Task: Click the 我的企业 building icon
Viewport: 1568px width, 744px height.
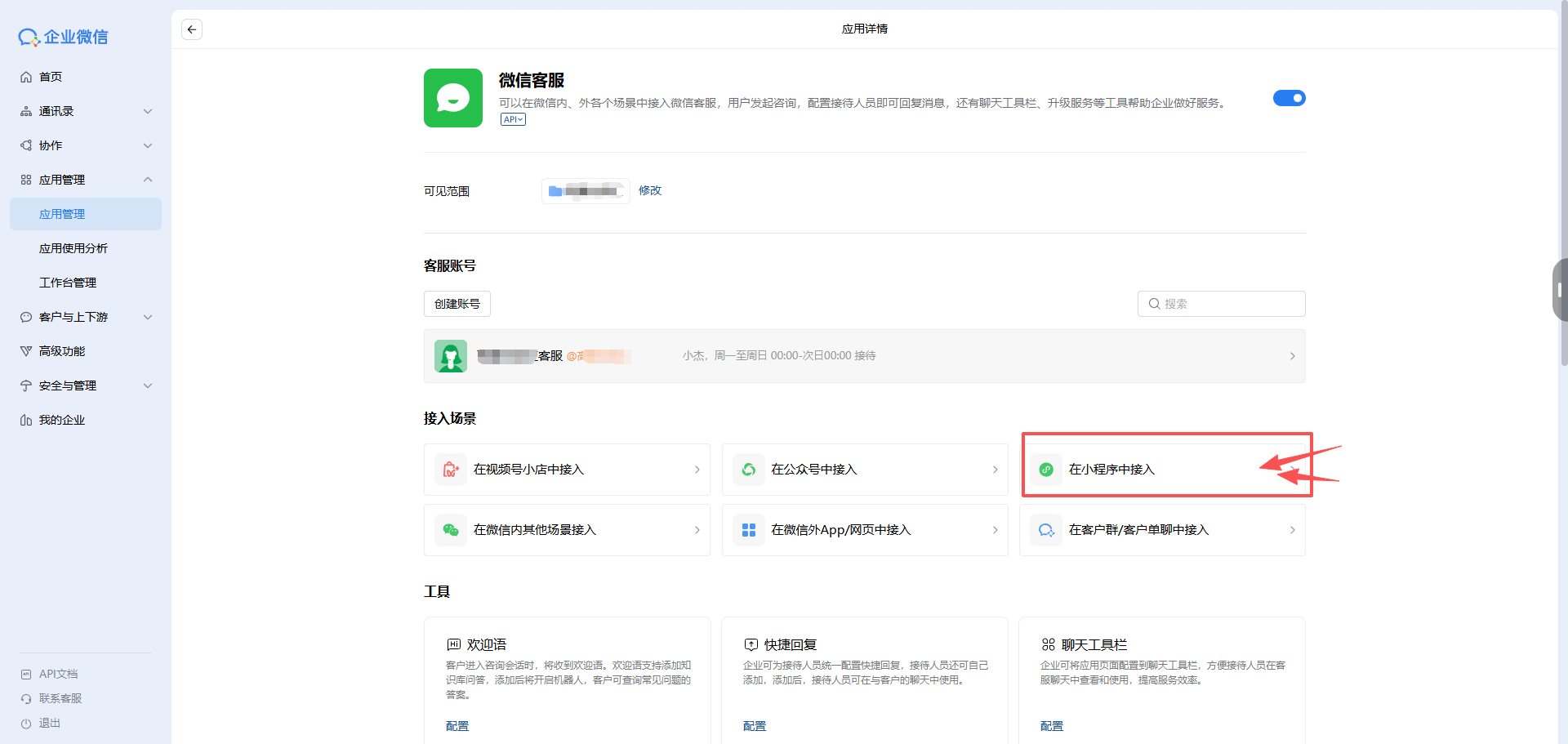Action: pyautogui.click(x=26, y=420)
